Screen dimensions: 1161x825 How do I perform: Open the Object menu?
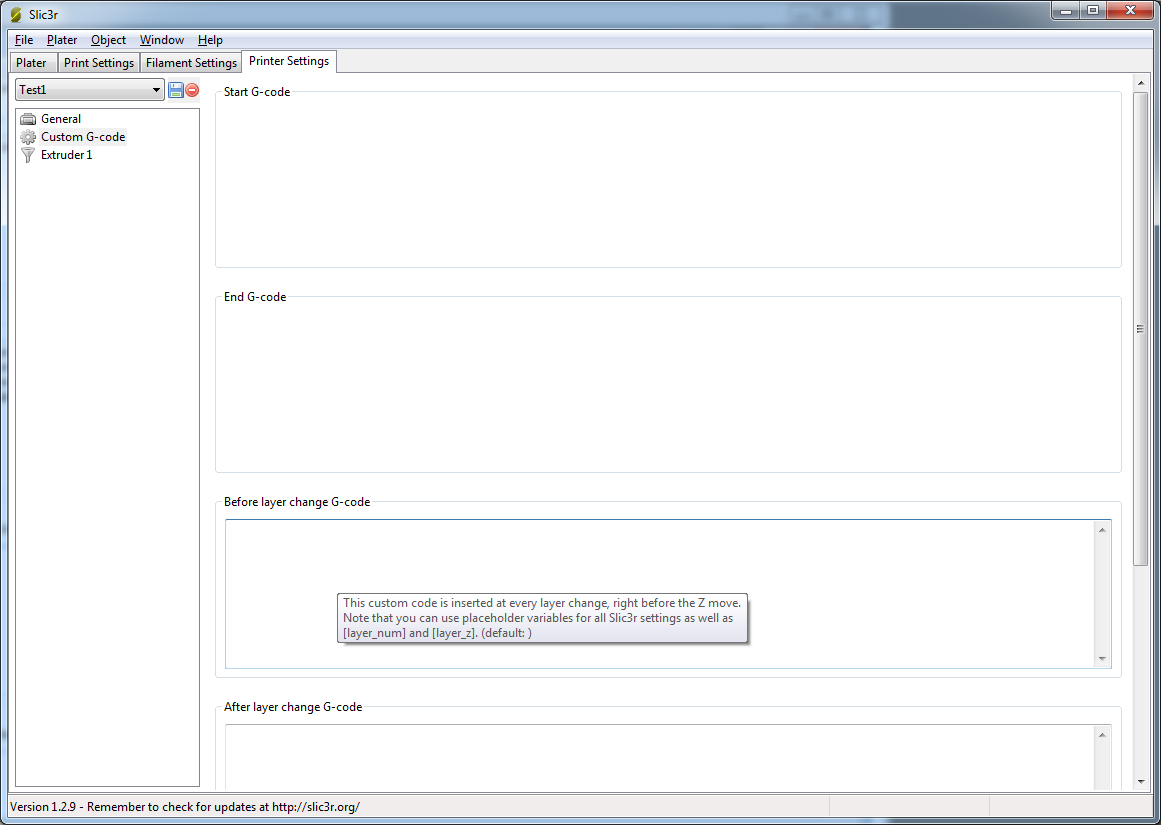pyautogui.click(x=108, y=40)
